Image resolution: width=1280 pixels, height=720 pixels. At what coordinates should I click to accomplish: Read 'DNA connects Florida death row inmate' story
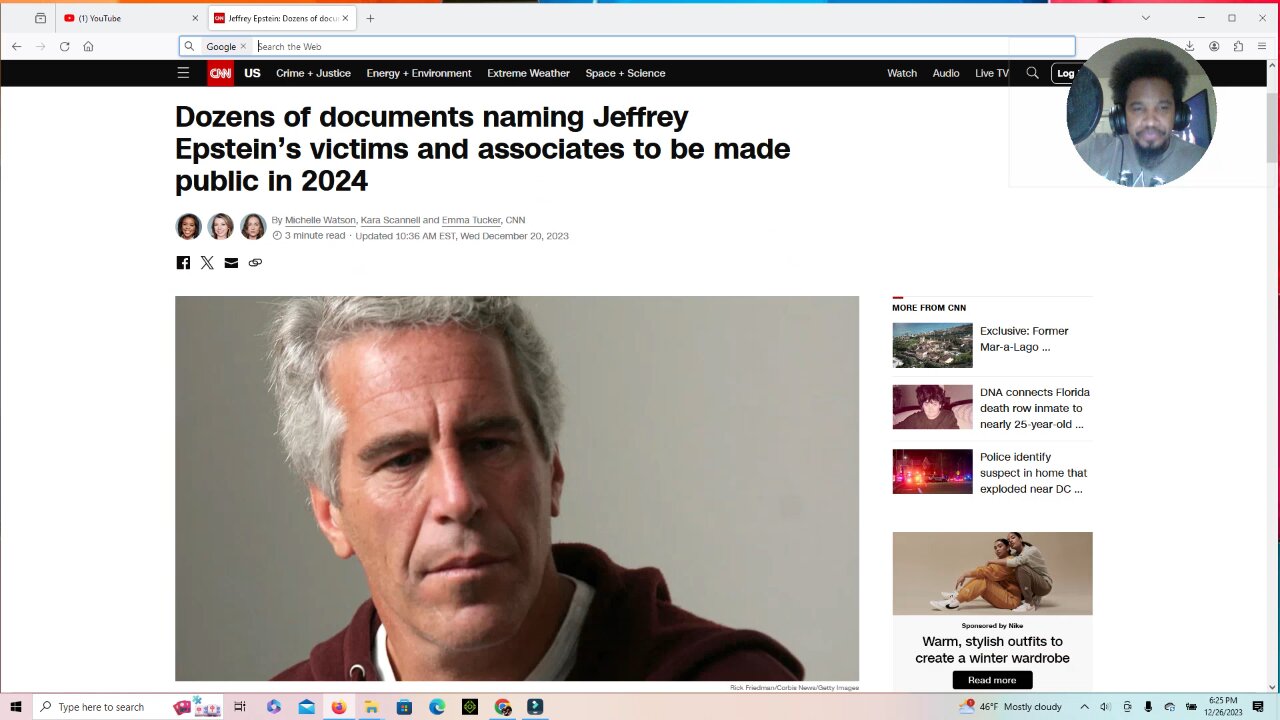(1035, 408)
